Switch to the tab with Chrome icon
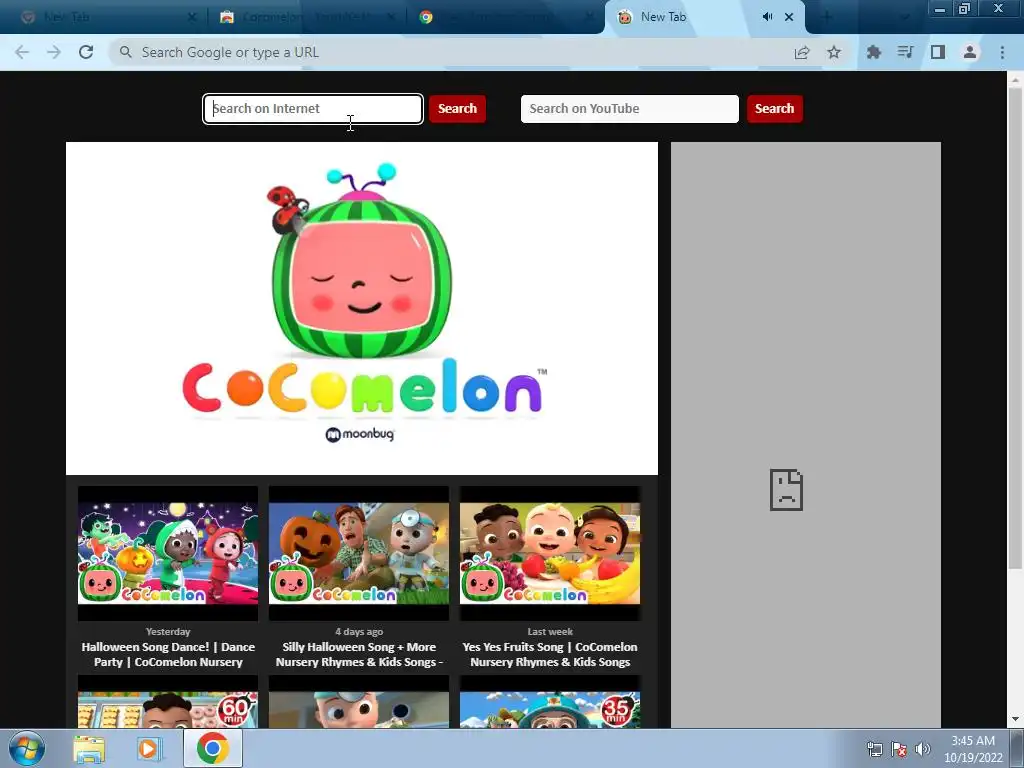Image resolution: width=1024 pixels, height=768 pixels. pos(505,18)
